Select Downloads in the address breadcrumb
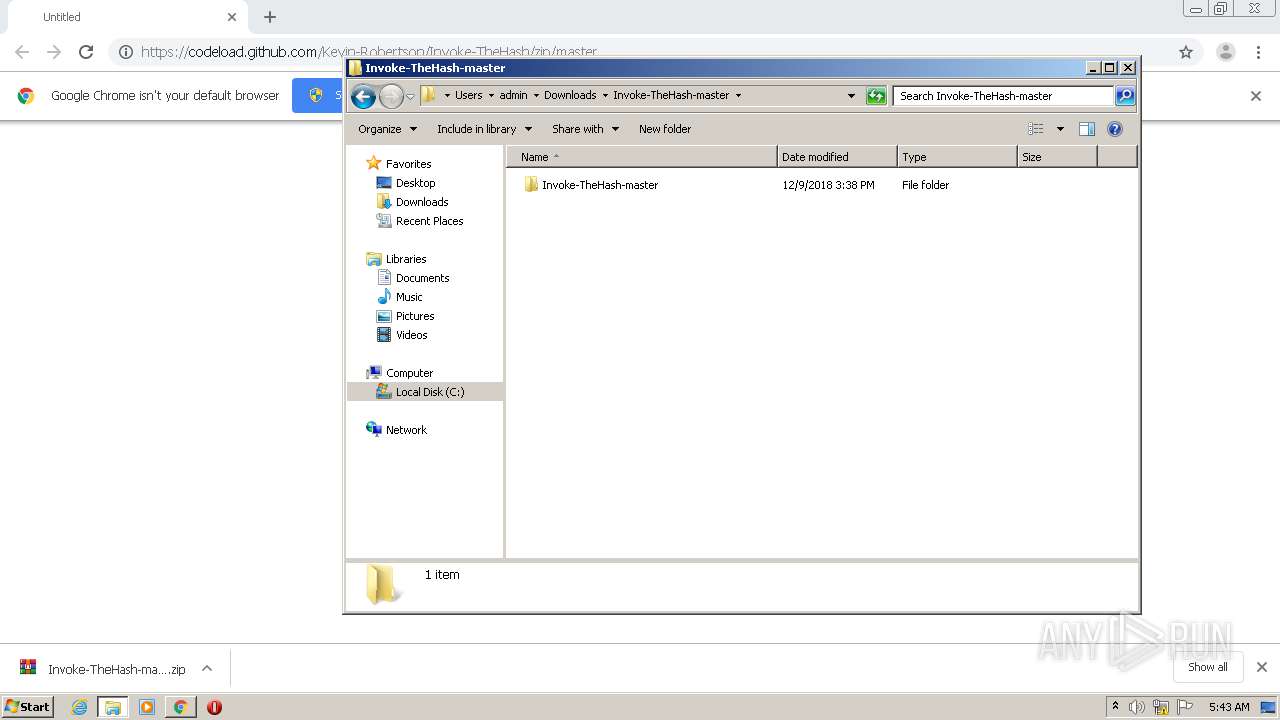Screen dimensions: 1280x720 [570, 95]
